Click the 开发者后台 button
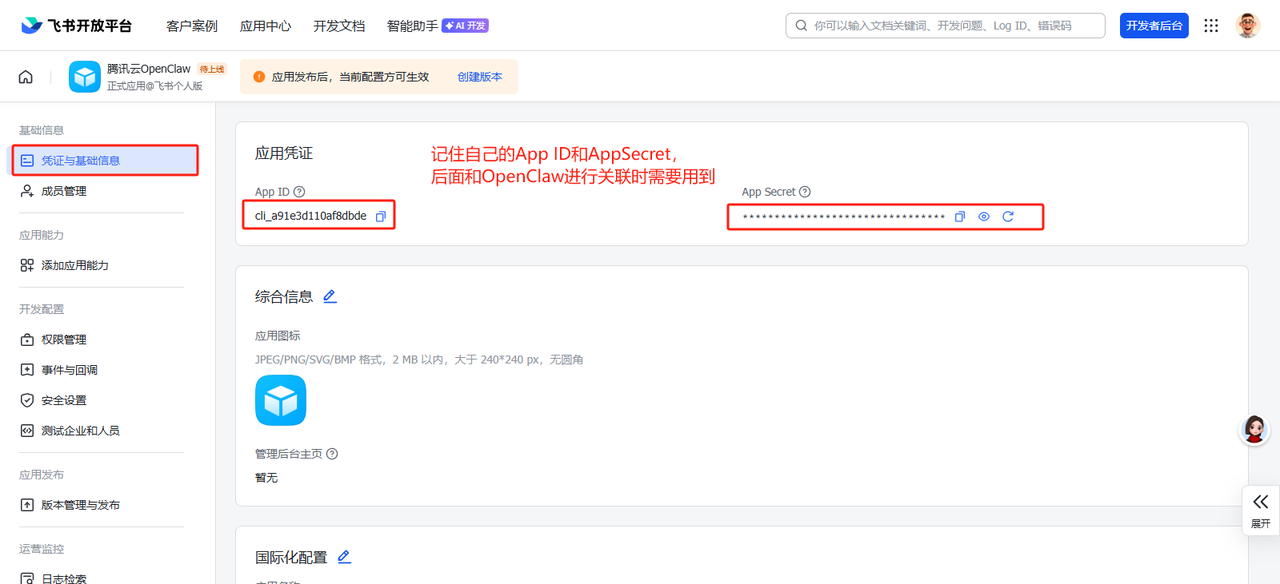The width and height of the screenshot is (1280, 584). click(x=1154, y=26)
